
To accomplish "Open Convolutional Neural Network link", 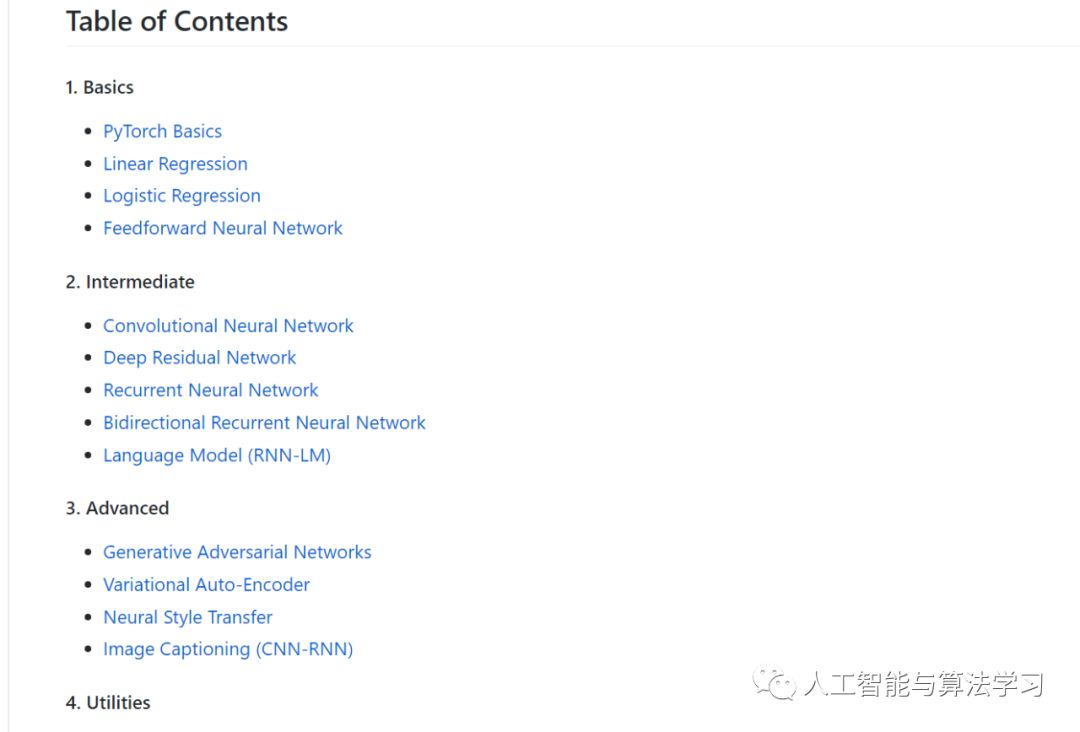I will [x=228, y=326].
